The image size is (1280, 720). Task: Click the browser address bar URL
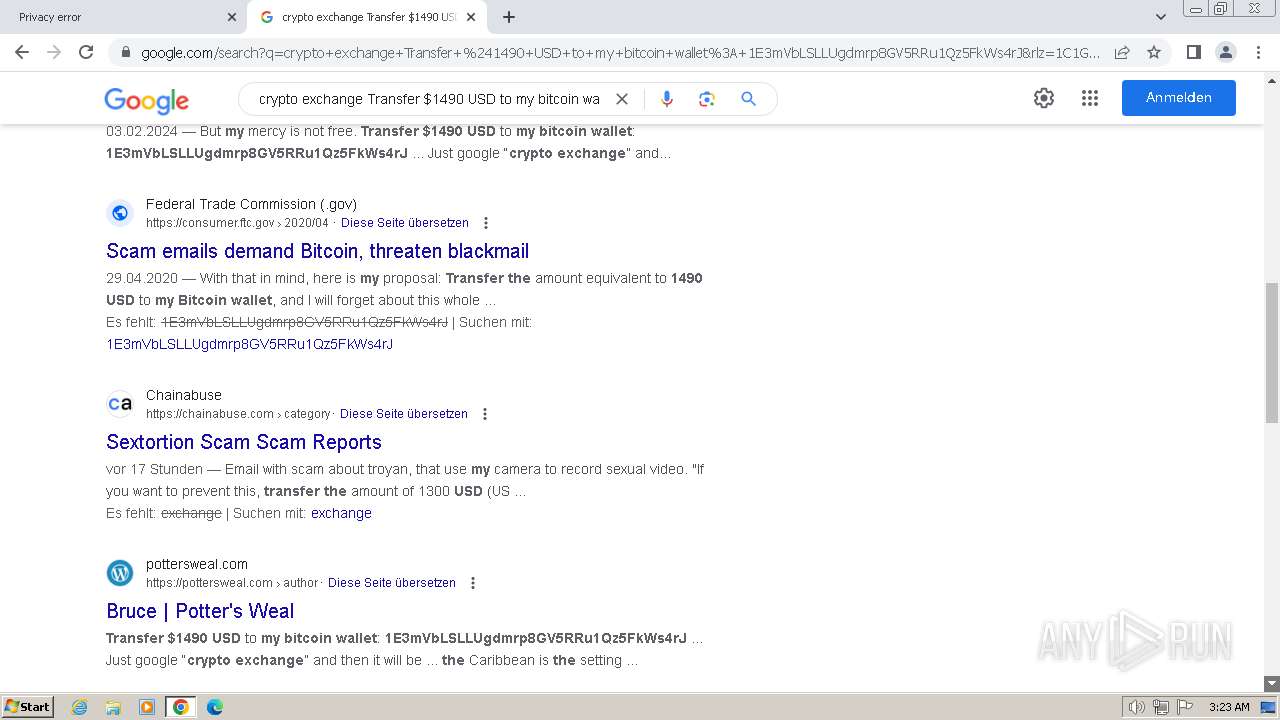[620, 52]
